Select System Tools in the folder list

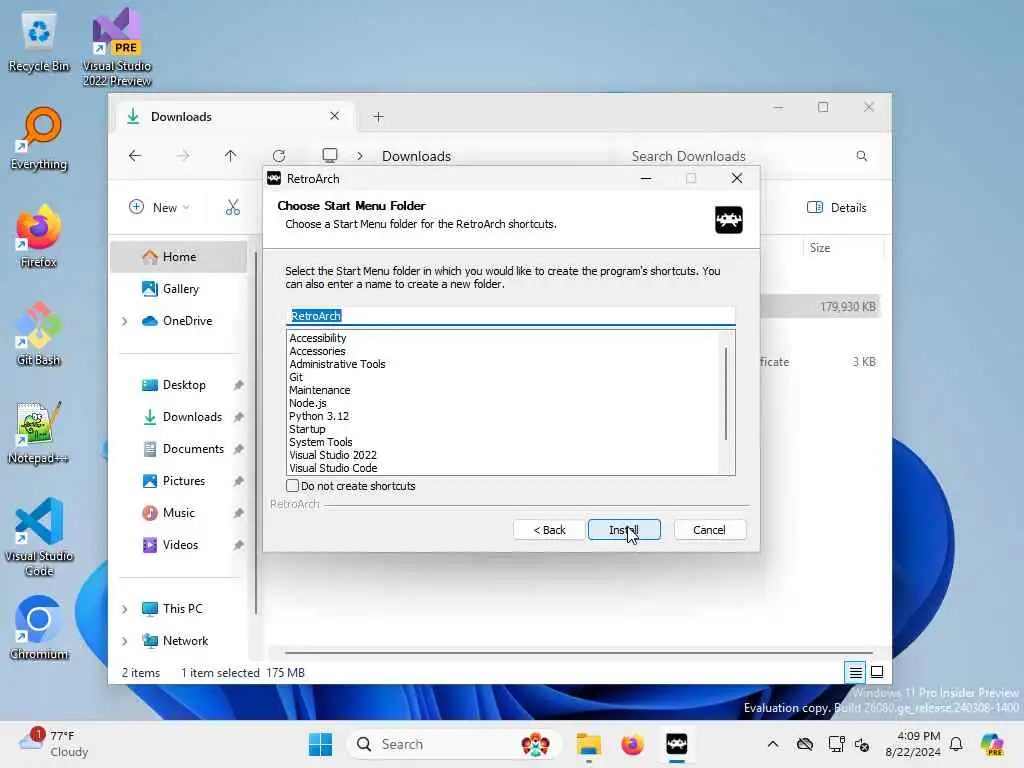321,442
